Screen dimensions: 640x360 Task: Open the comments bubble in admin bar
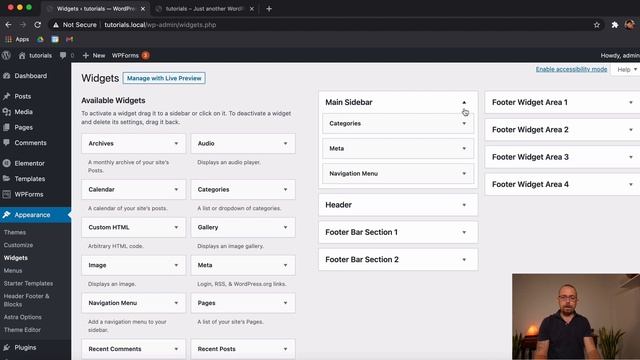pos(63,56)
